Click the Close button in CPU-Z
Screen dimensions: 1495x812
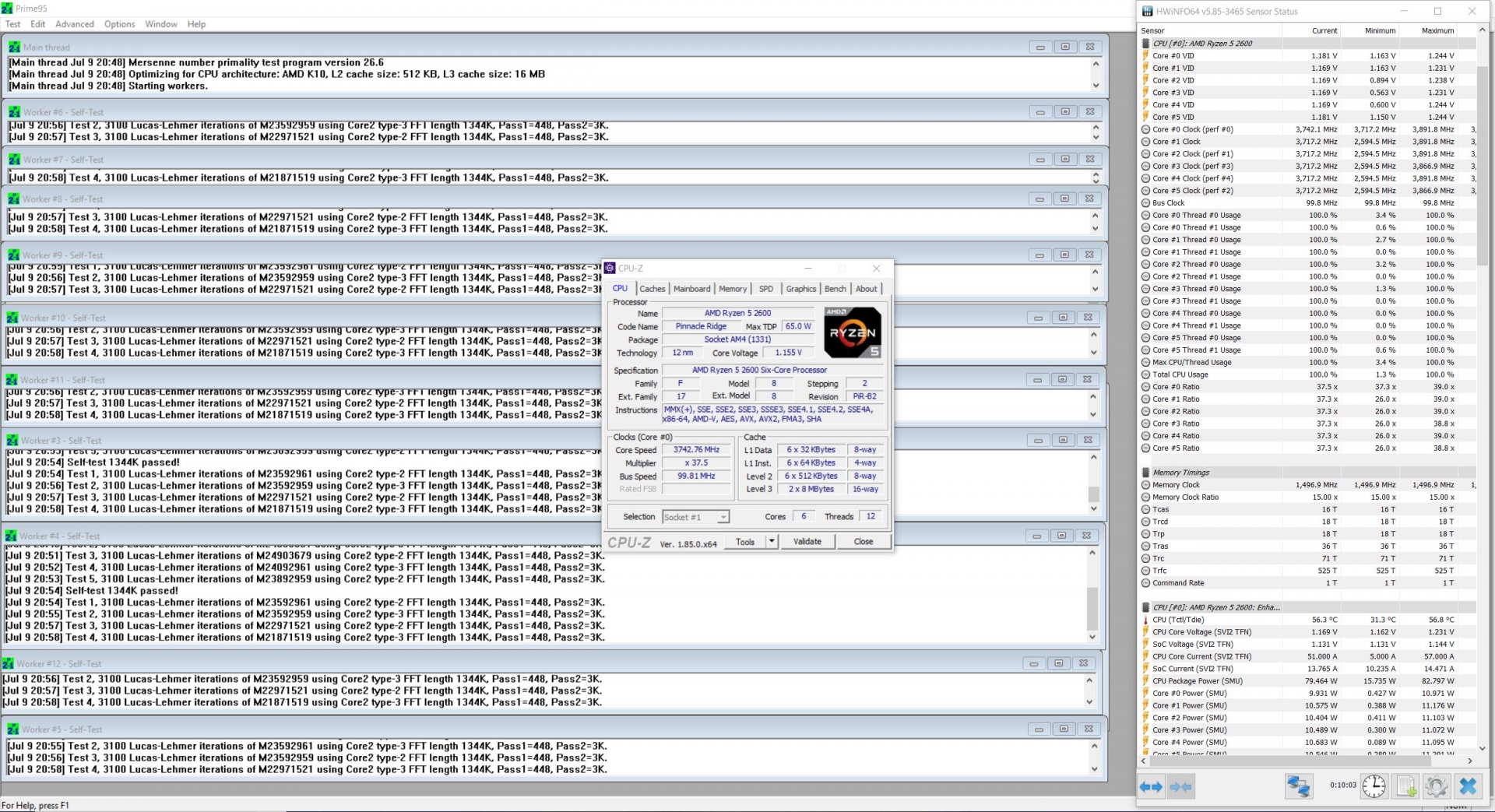(864, 541)
